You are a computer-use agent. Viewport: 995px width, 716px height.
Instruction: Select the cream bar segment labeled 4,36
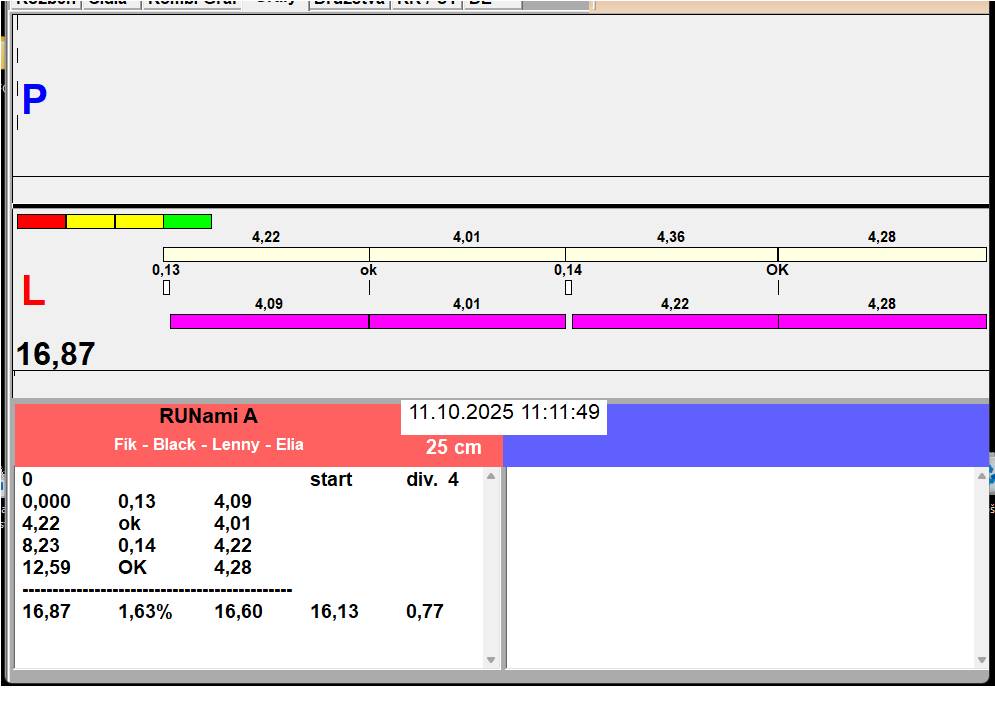(x=671, y=254)
